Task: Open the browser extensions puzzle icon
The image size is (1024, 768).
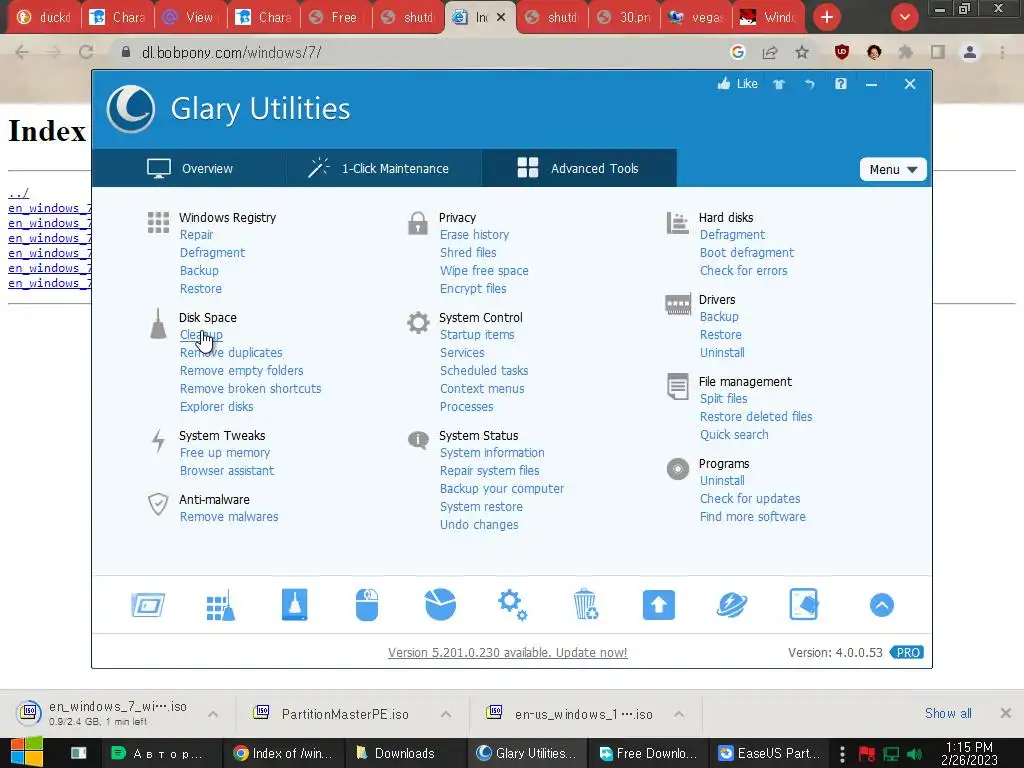Action: [905, 52]
